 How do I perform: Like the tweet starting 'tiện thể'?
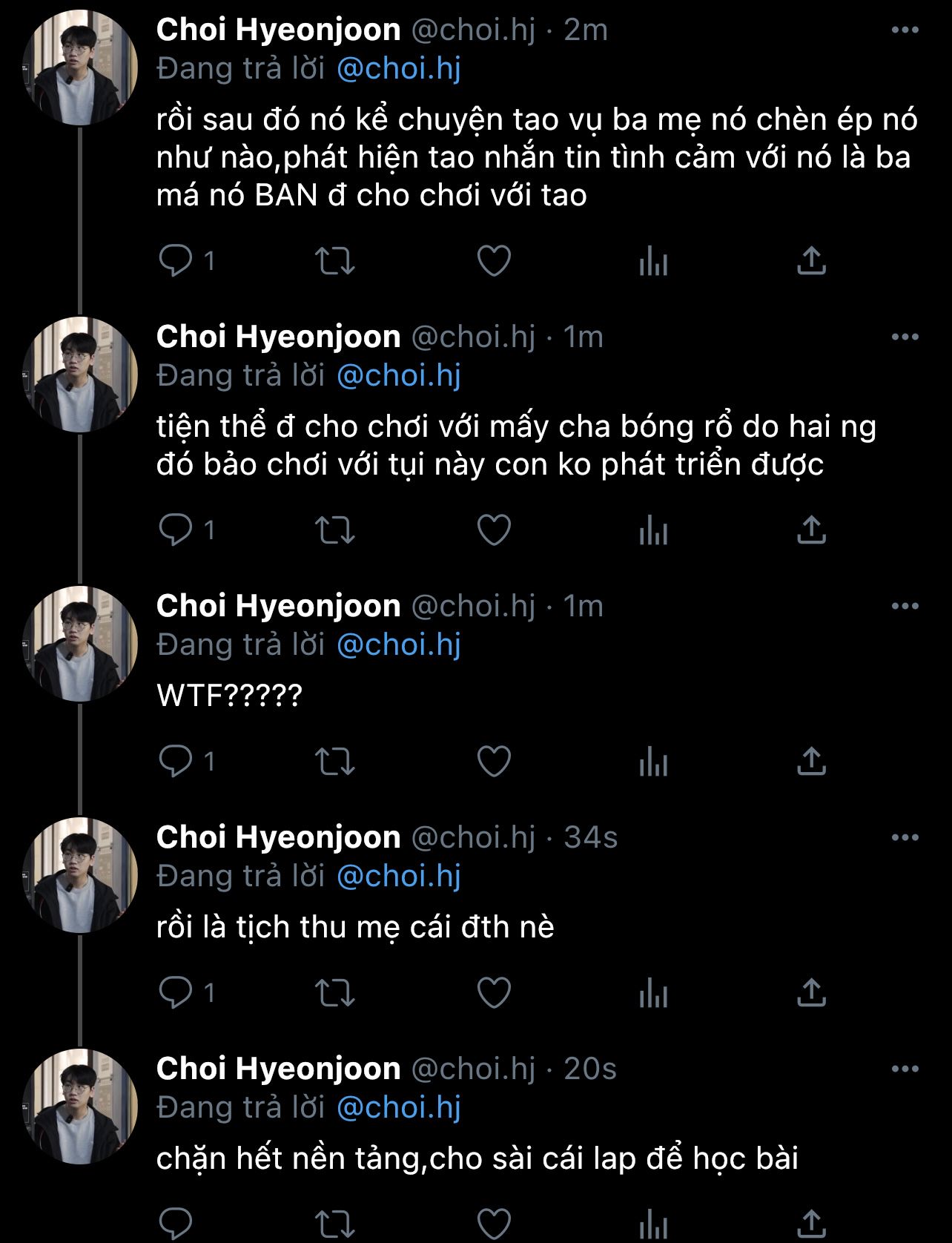(494, 530)
